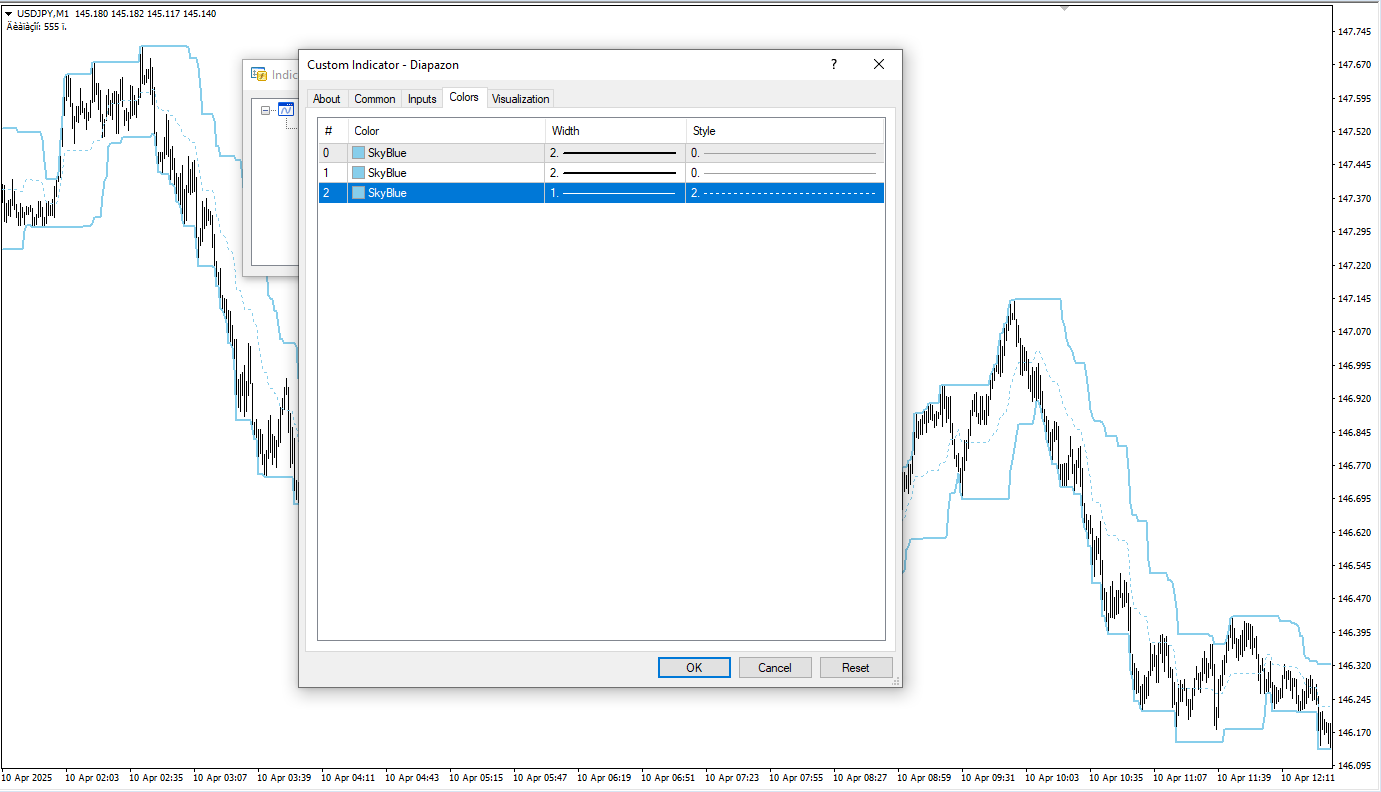The height and width of the screenshot is (792, 1381).
Task: Open the Common tab
Action: tap(375, 99)
